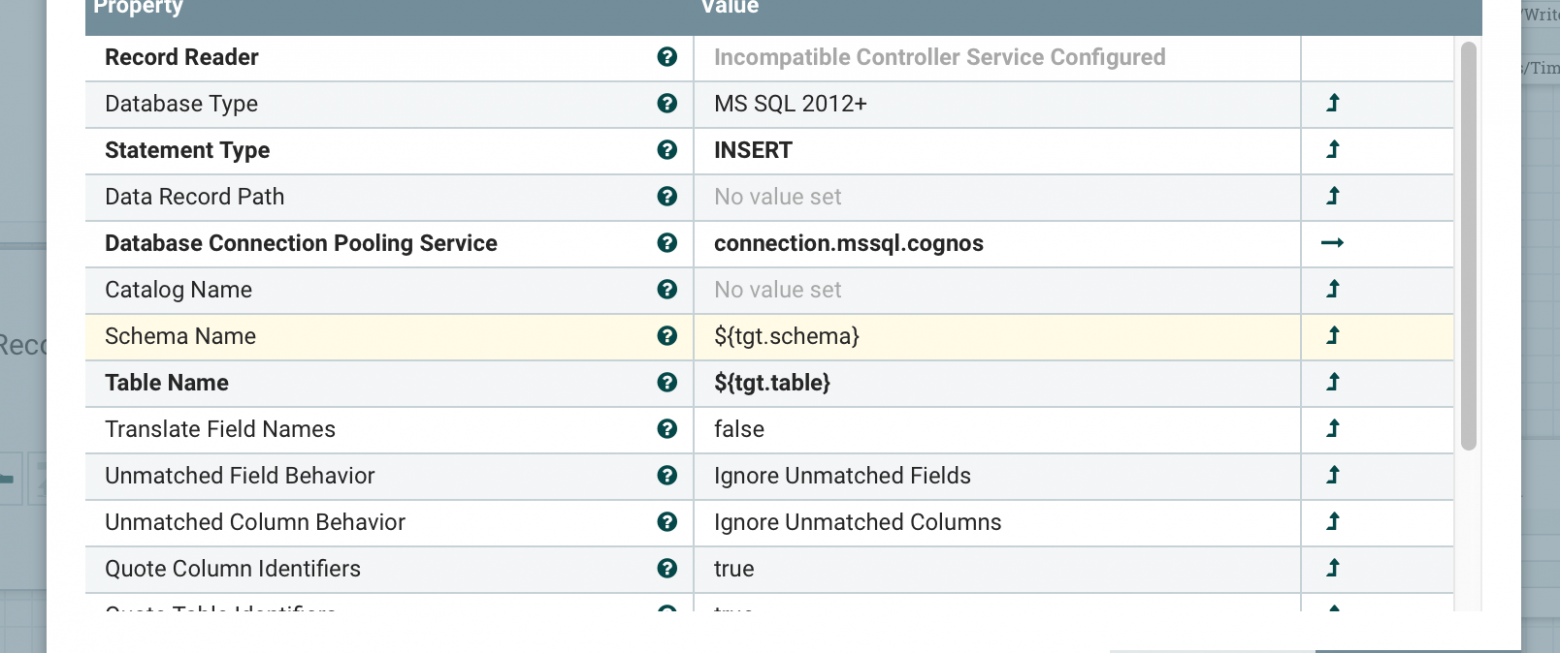The width and height of the screenshot is (1560, 653).
Task: Show help tooltip for Database Type
Action: 667,103
